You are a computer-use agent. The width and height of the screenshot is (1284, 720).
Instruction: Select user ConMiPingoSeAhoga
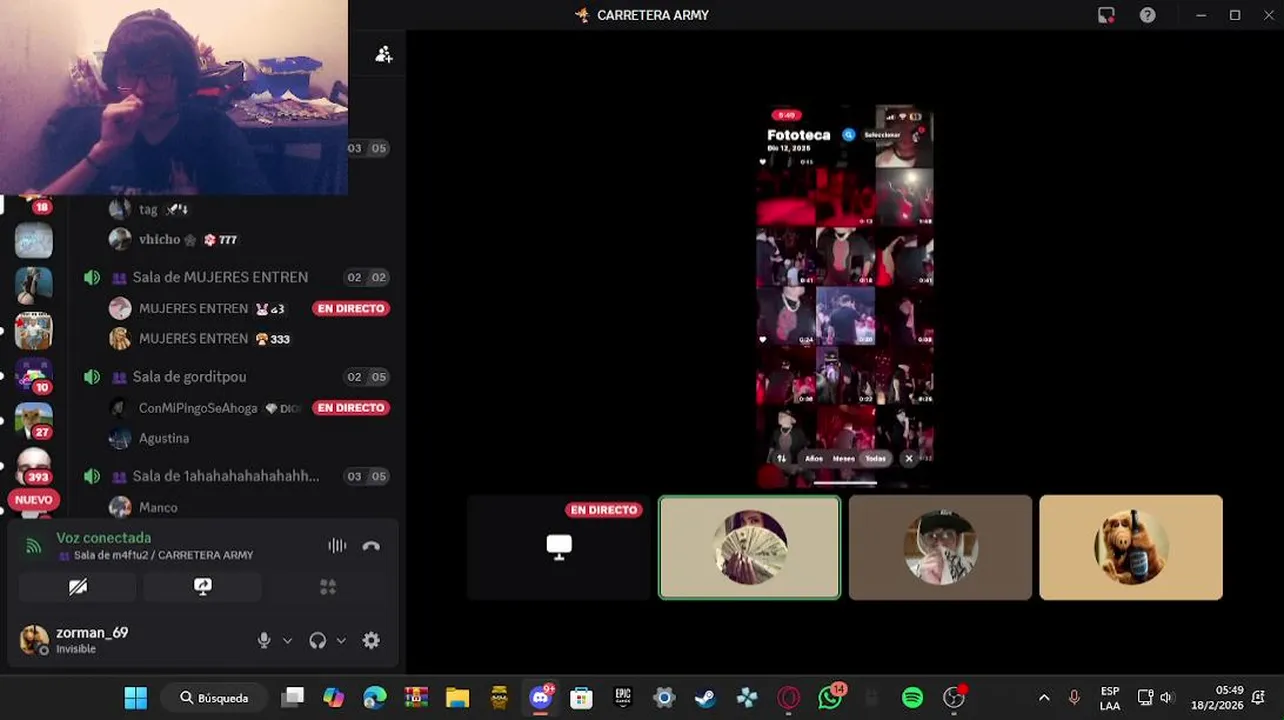pyautogui.click(x=198, y=408)
